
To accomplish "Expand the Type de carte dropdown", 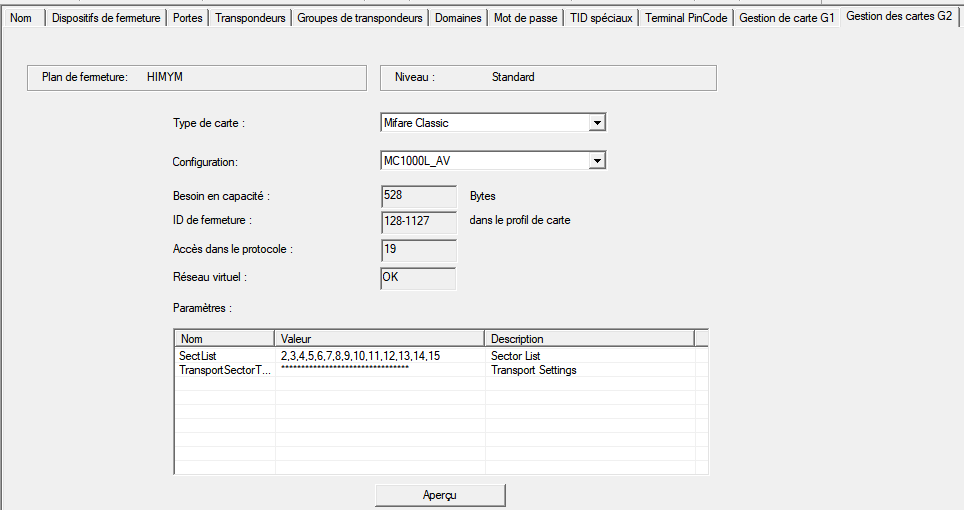I will click(596, 123).
